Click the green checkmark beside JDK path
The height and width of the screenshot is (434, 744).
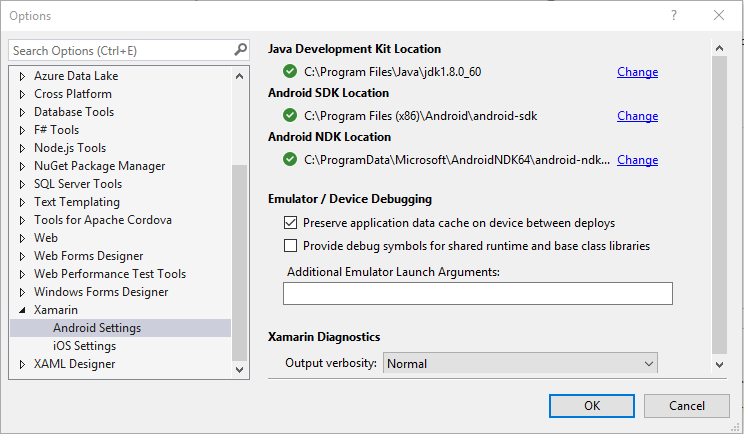[x=290, y=72]
